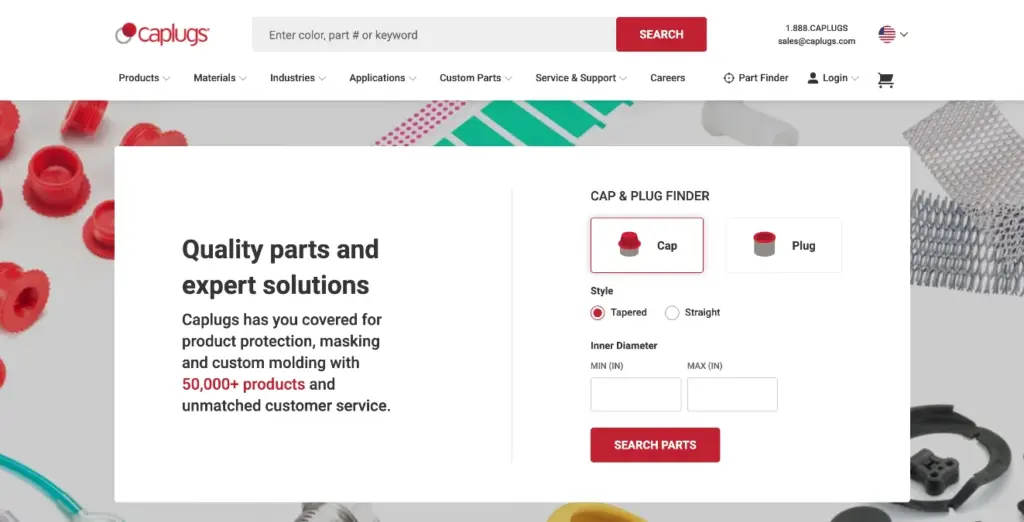Expand the Materials dropdown menu
1024x522 pixels.
click(x=220, y=78)
